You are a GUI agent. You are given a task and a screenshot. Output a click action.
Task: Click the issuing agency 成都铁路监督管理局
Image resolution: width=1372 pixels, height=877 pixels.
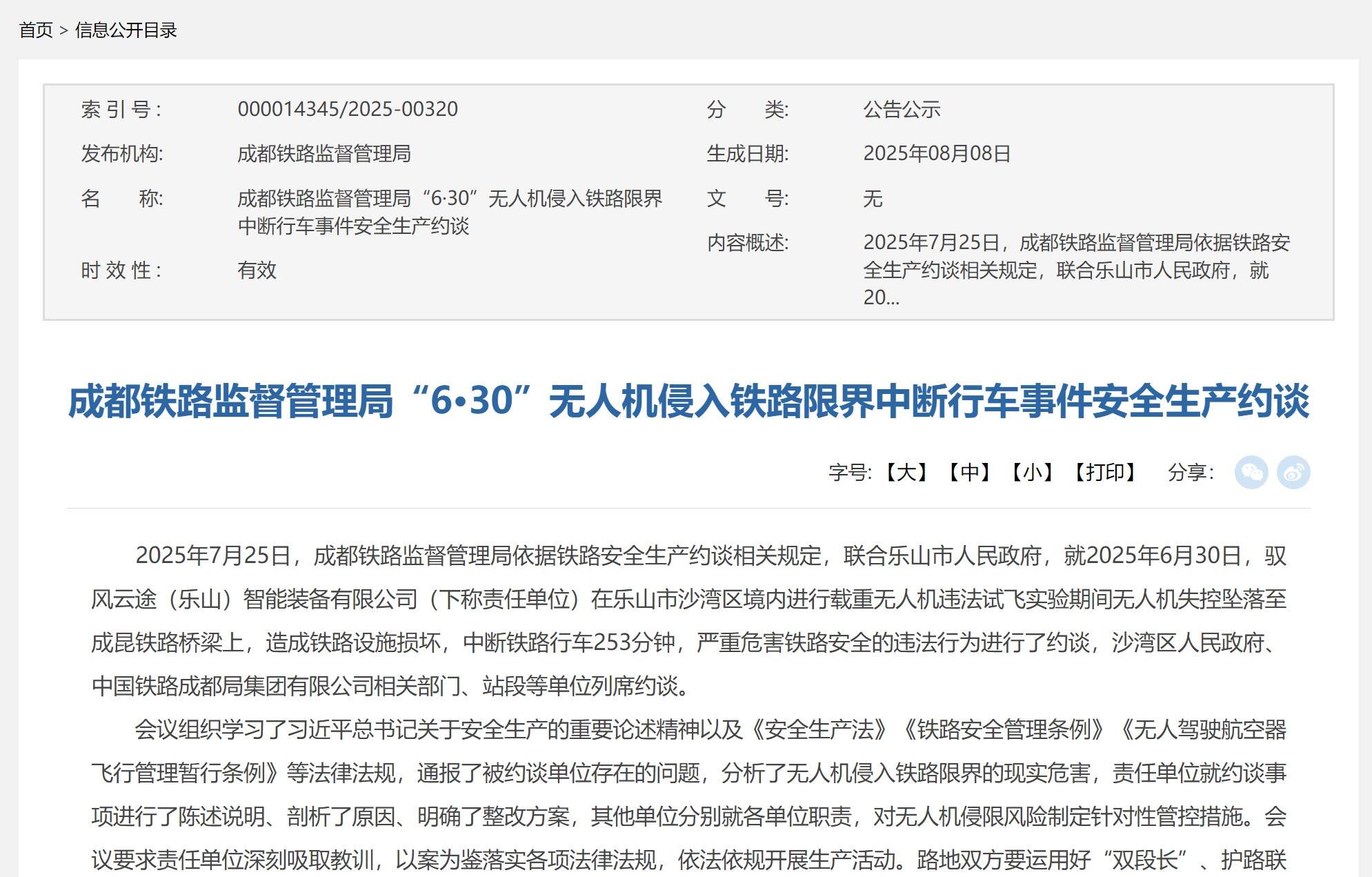[x=324, y=153]
